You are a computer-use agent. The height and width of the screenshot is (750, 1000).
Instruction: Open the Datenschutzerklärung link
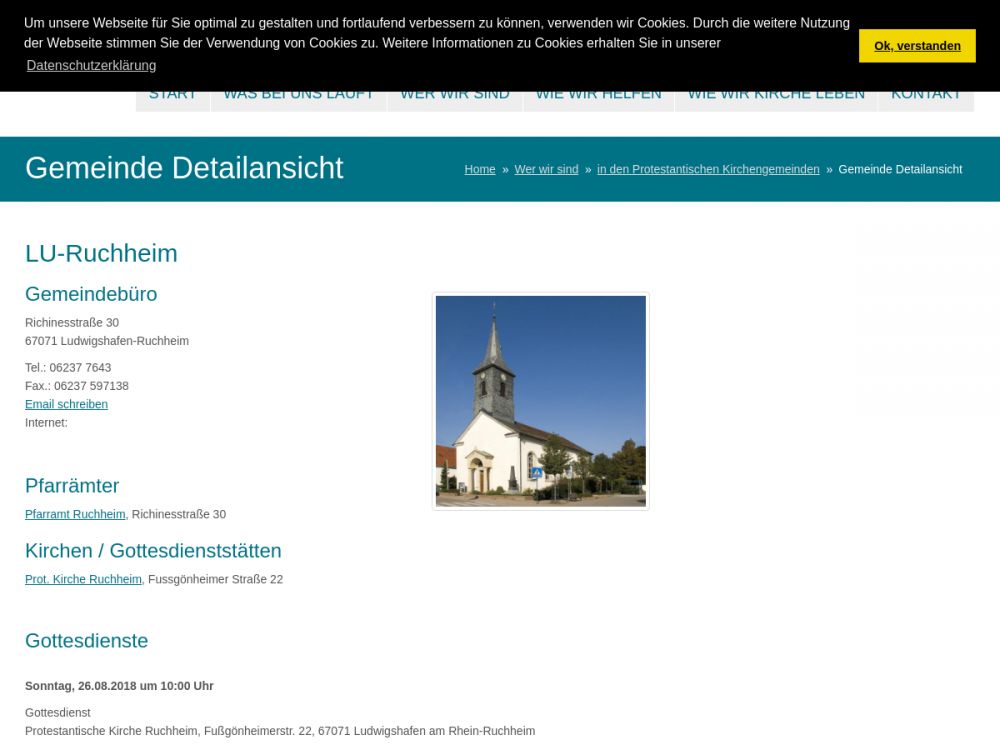coord(91,66)
